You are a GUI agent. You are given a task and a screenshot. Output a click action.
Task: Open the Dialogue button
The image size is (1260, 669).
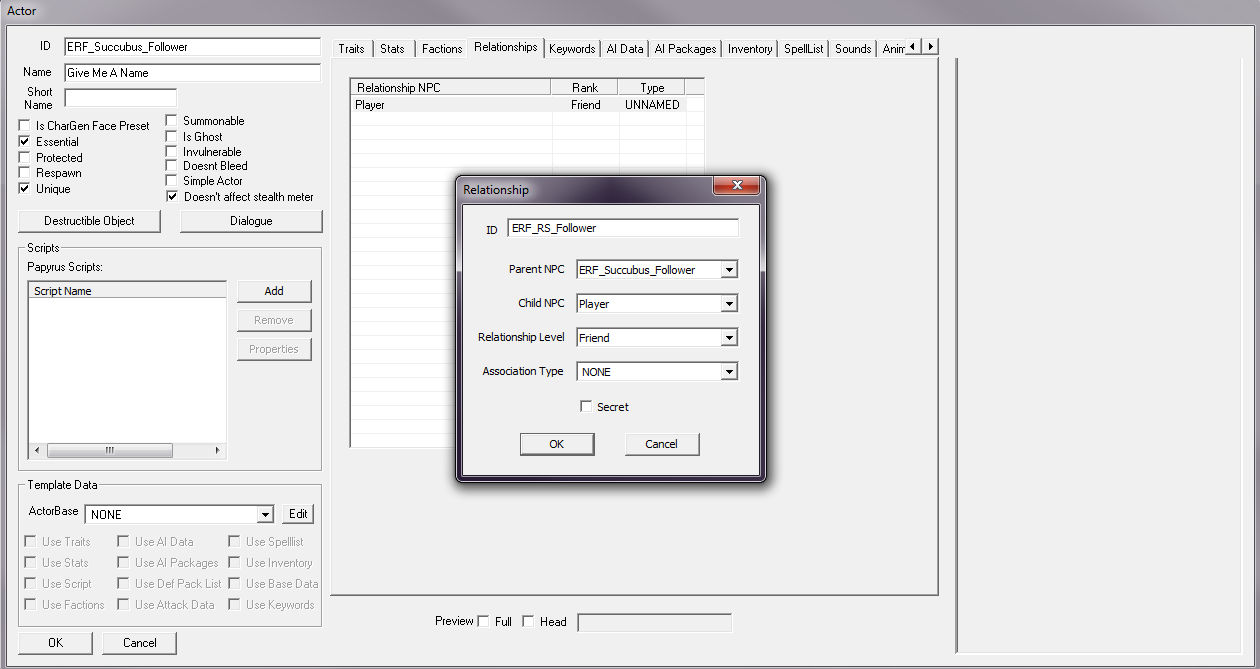[251, 221]
